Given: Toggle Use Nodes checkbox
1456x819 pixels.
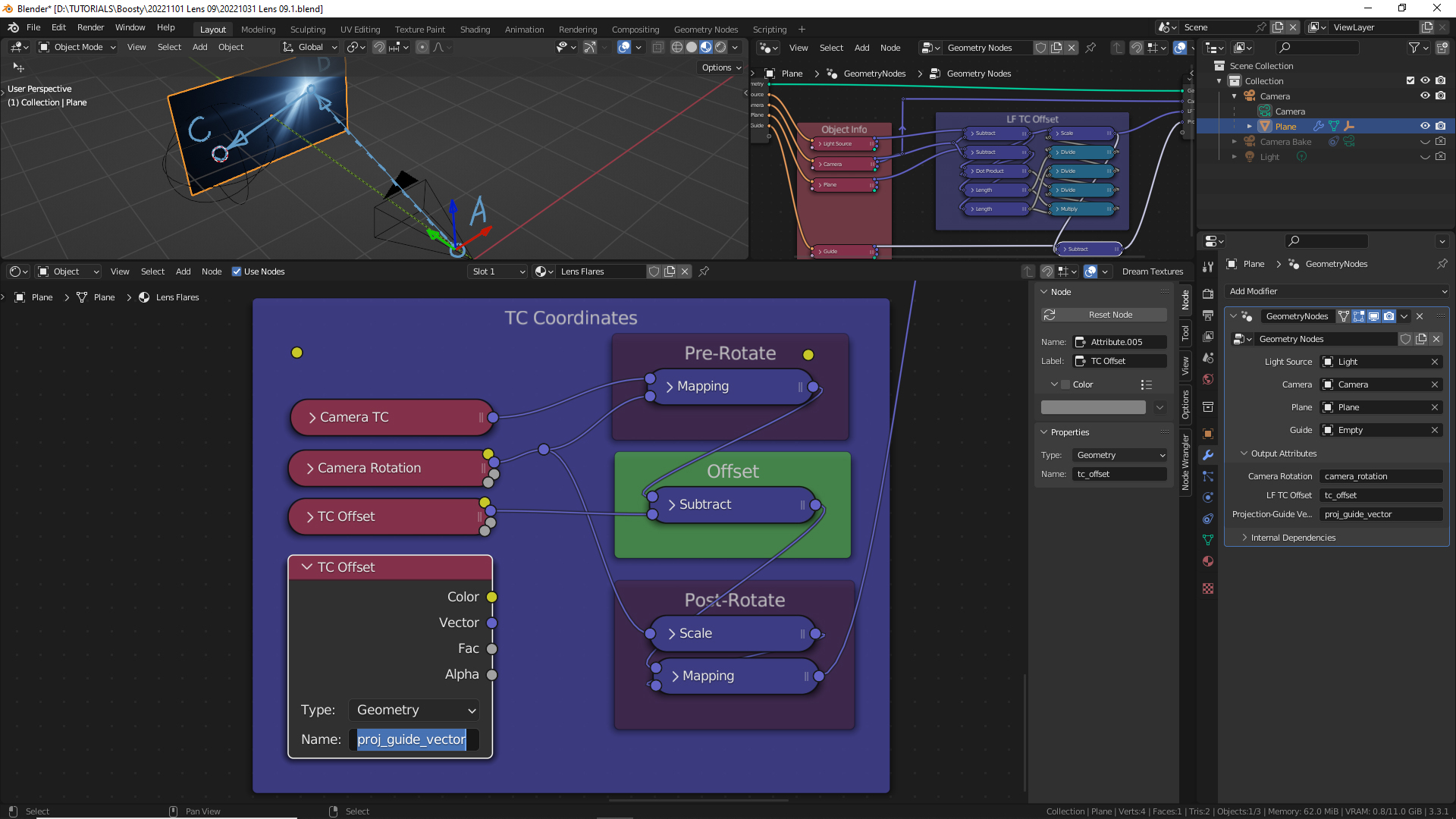Looking at the screenshot, I should coord(237,271).
